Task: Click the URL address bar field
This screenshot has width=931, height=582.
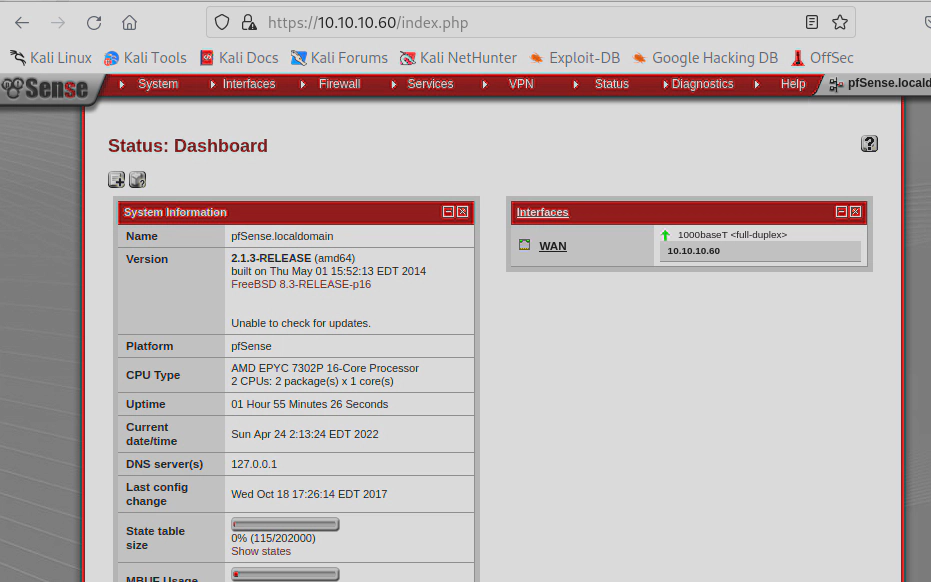Action: [520, 22]
